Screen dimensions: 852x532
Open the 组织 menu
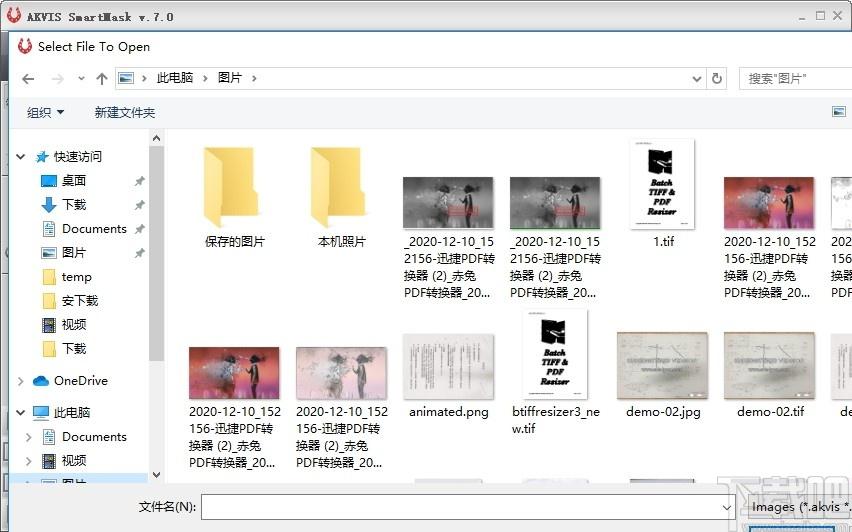[45, 112]
